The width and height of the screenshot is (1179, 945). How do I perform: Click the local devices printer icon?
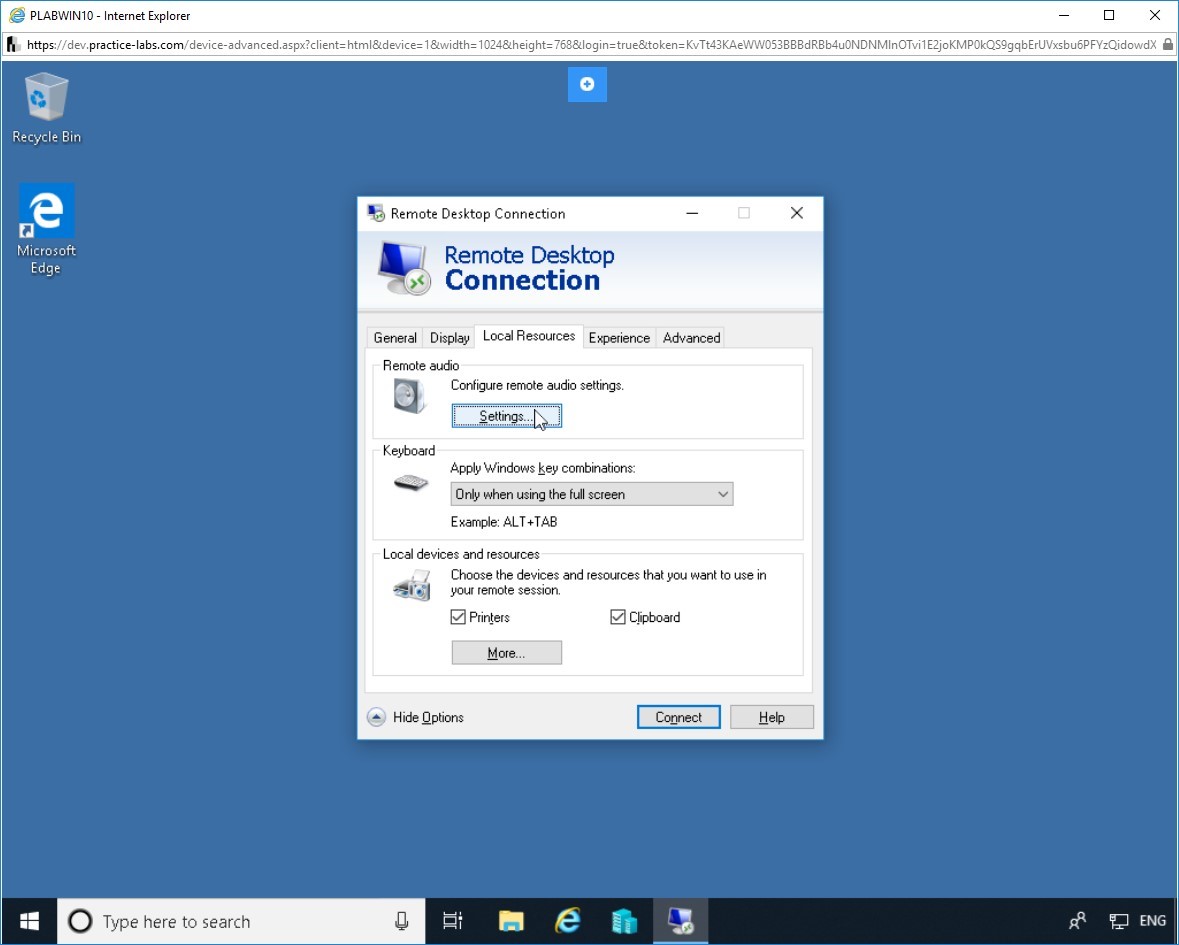click(x=411, y=585)
